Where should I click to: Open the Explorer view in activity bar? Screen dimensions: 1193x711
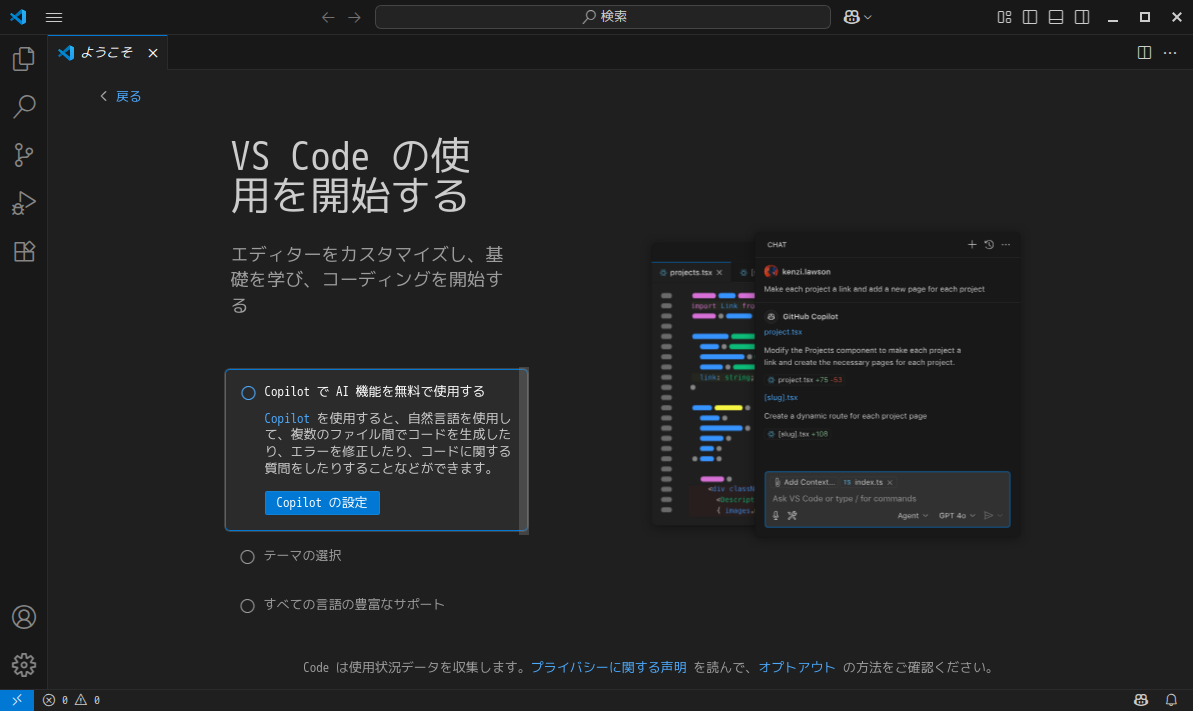click(x=23, y=60)
